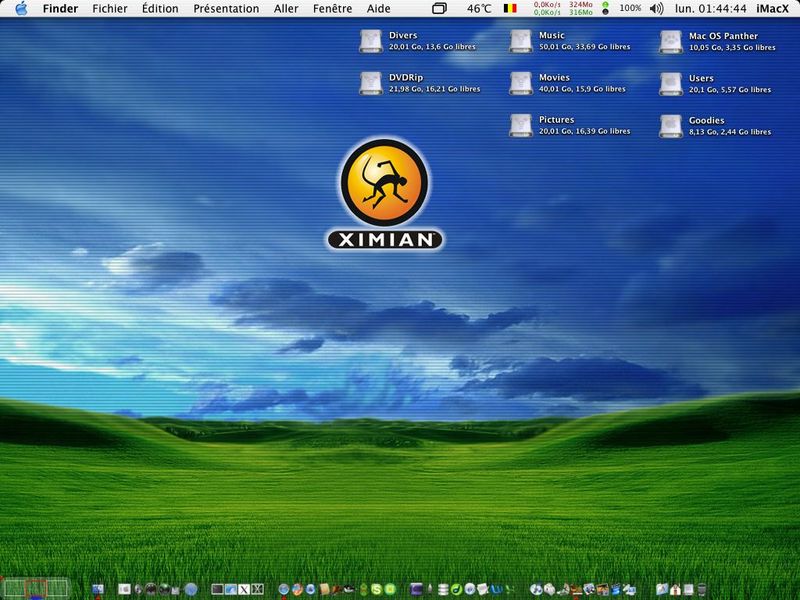Open the database cylinder stack Dock icon

(443, 589)
